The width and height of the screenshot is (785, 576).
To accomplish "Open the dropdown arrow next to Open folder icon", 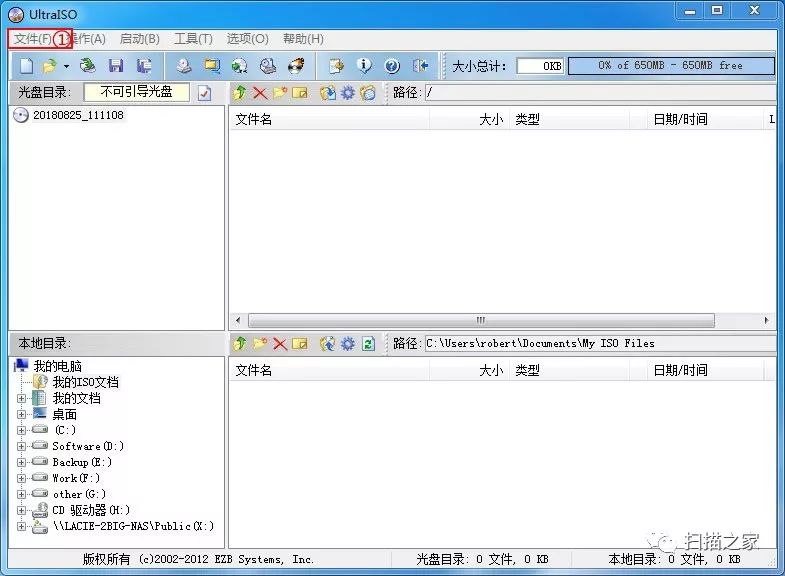I will coord(66,66).
